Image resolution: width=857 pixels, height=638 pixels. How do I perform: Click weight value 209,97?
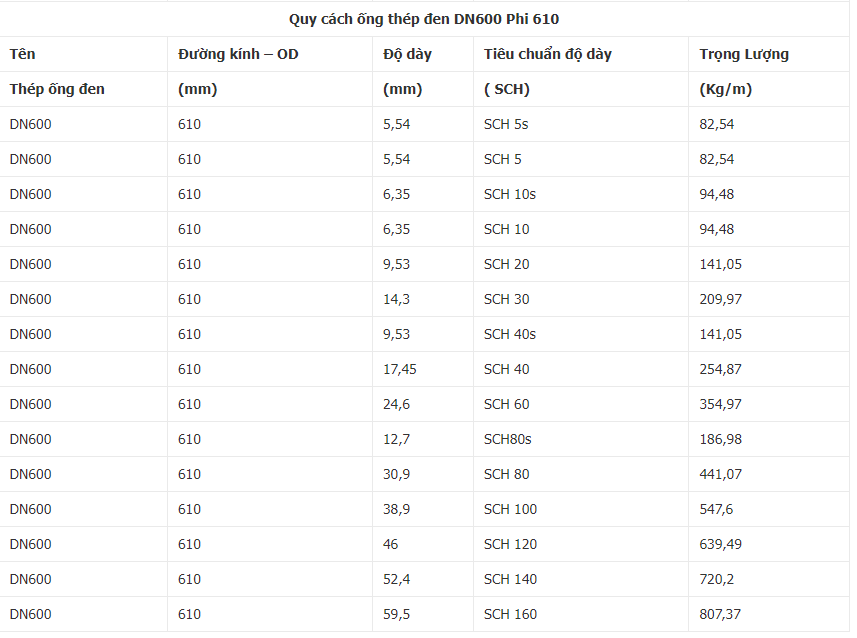click(x=721, y=299)
